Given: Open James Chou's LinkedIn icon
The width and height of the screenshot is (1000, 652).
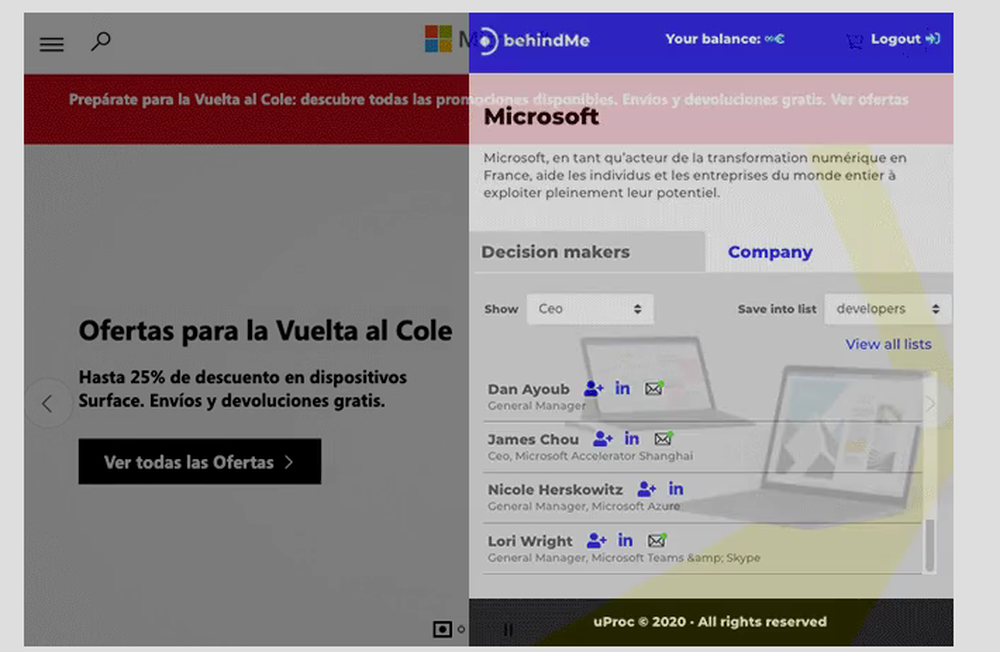Looking at the screenshot, I should [x=632, y=438].
